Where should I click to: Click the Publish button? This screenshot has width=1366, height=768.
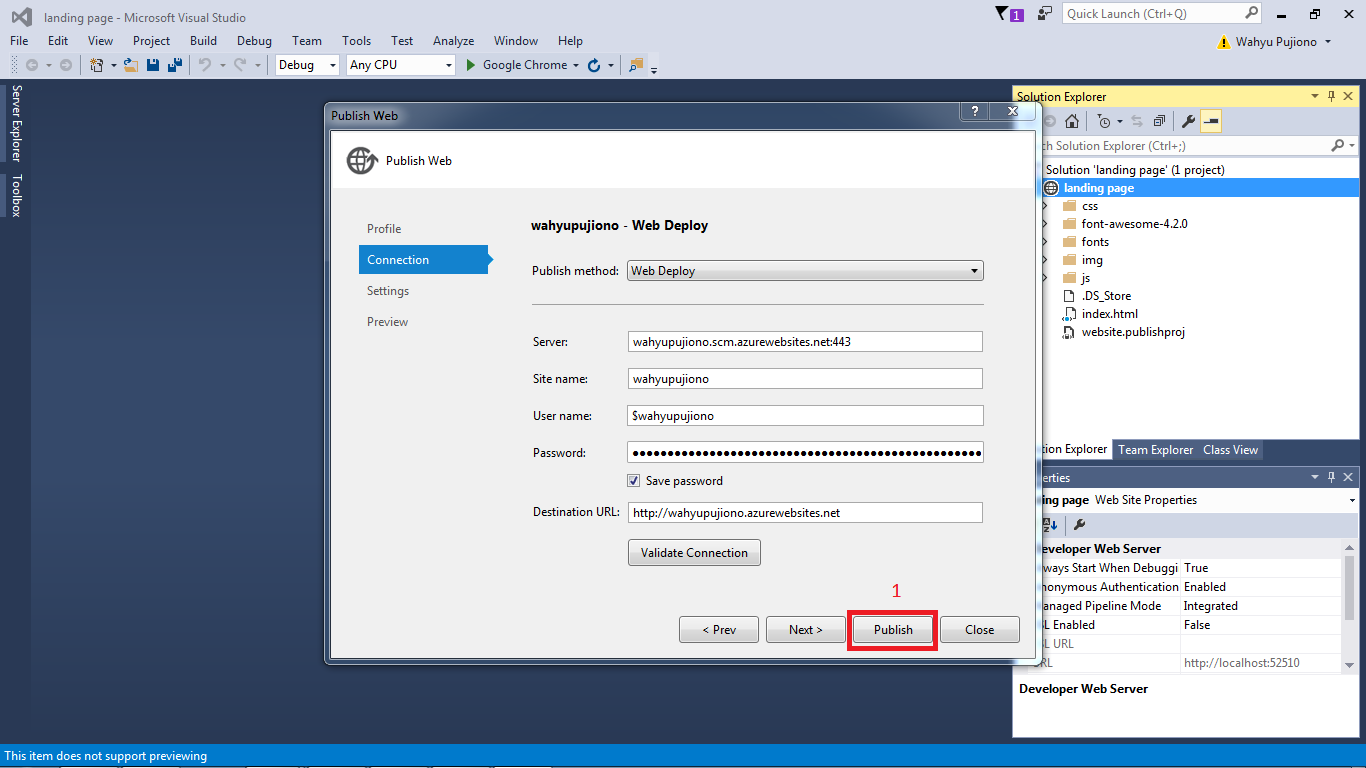(893, 630)
